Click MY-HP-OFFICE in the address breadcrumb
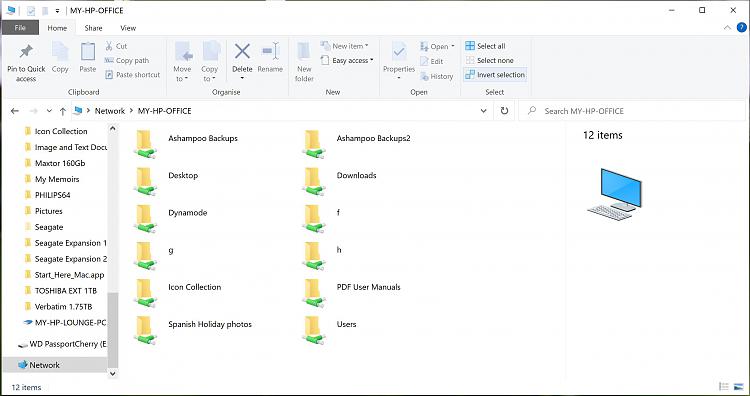The height and width of the screenshot is (396, 750). [x=165, y=111]
